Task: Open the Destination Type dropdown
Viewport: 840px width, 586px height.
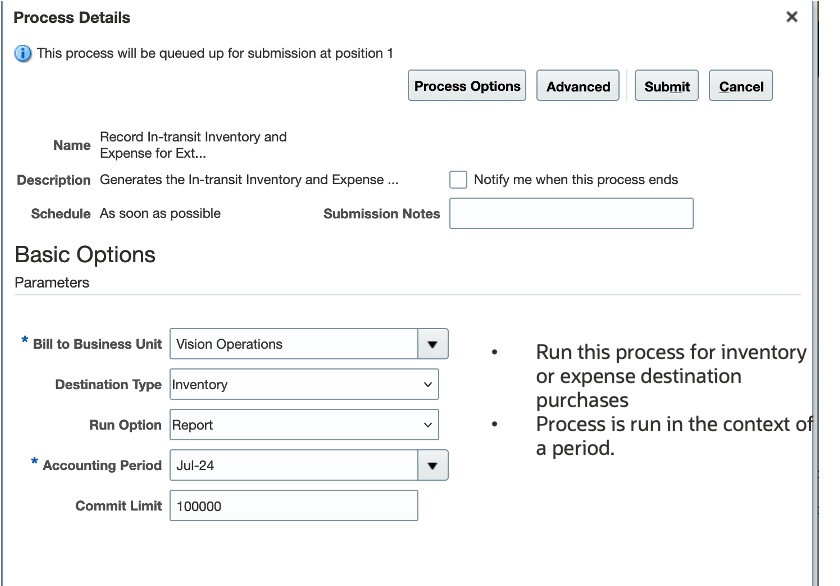Action: click(x=304, y=384)
